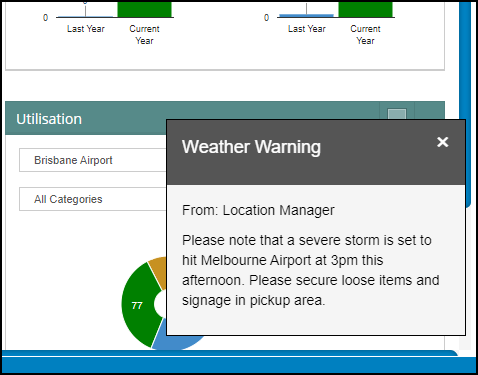The height and width of the screenshot is (375, 478).
Task: Click the right chart's blue Last Year bar
Action: click(306, 15)
